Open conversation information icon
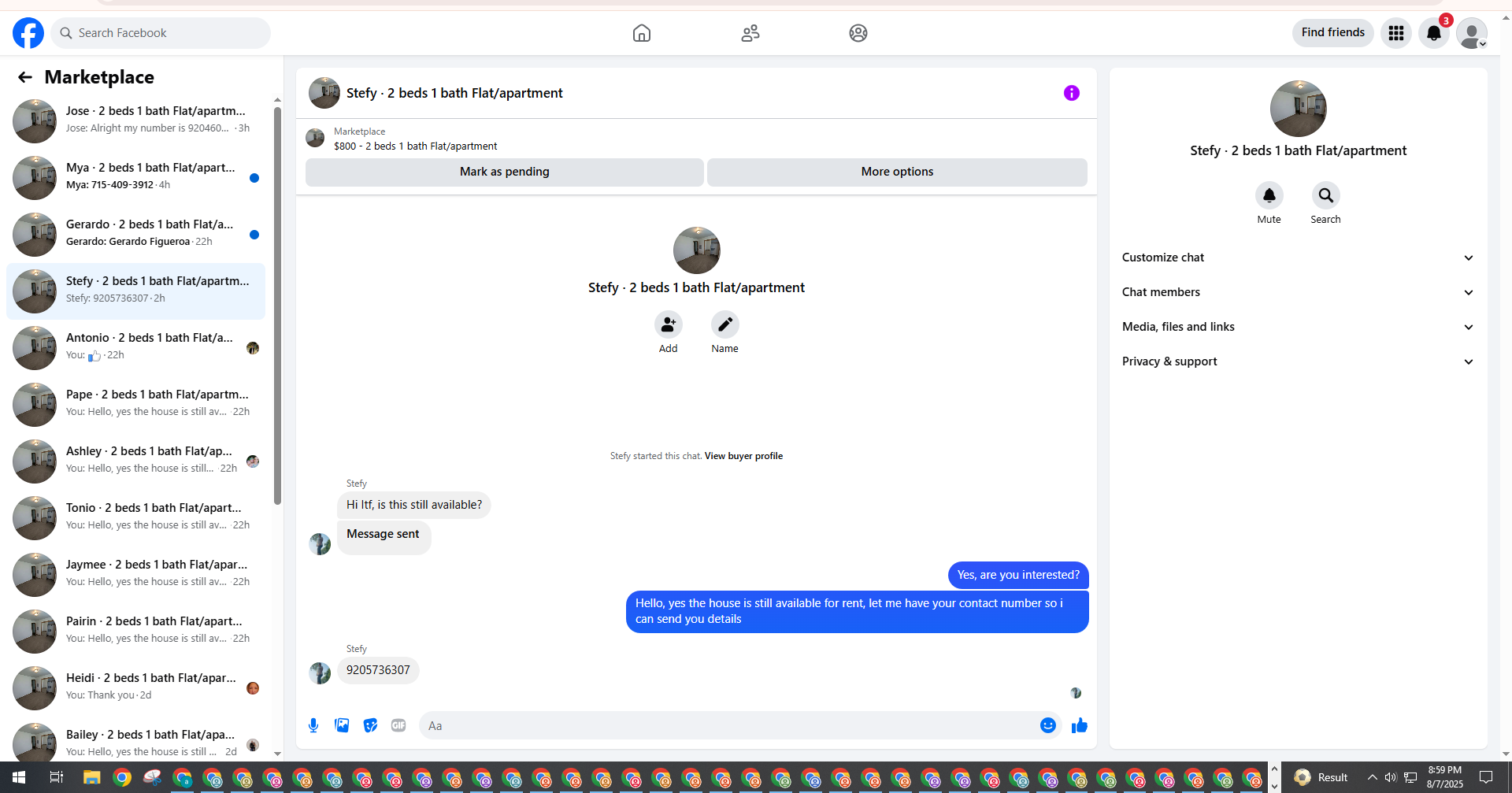 tap(1072, 93)
